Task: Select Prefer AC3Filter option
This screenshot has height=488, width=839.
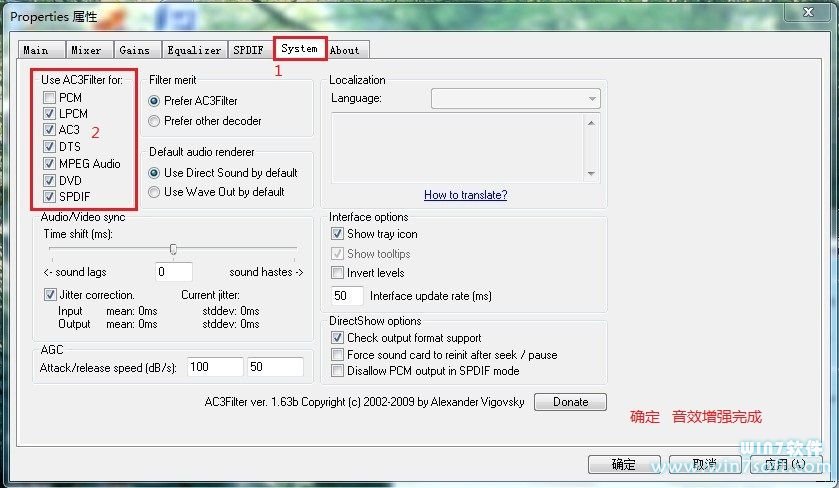Action: coord(154,101)
